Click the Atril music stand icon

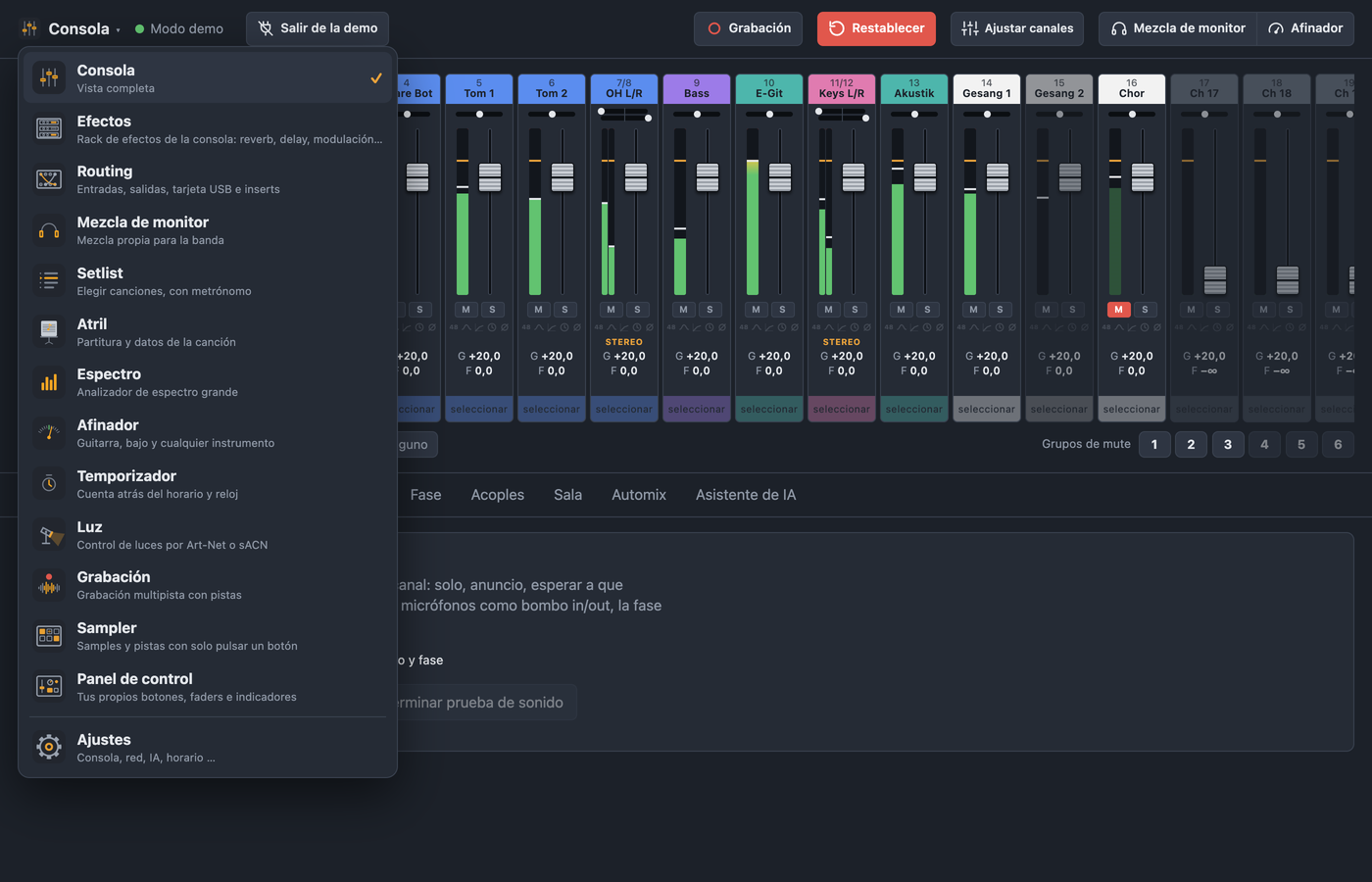pos(49,332)
